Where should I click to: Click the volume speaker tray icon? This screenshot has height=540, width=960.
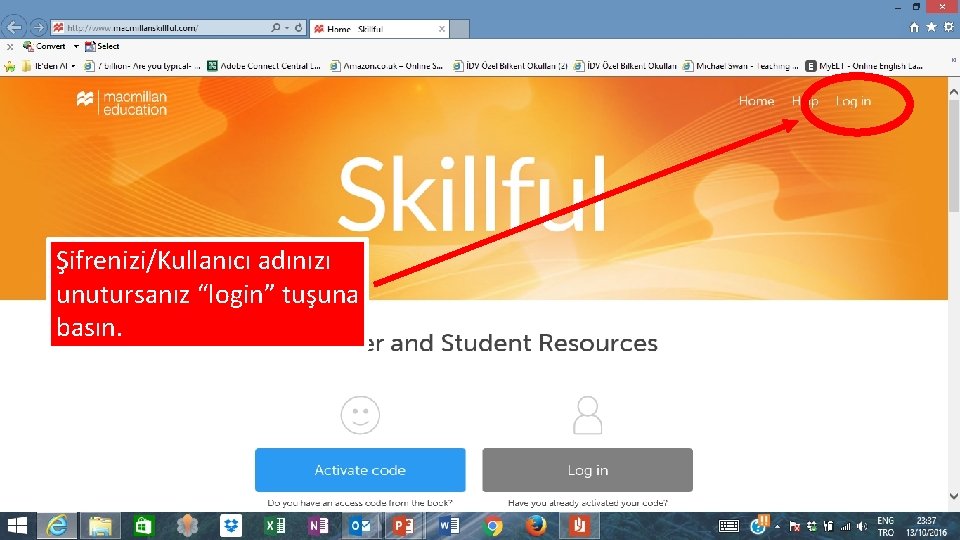tap(862, 527)
